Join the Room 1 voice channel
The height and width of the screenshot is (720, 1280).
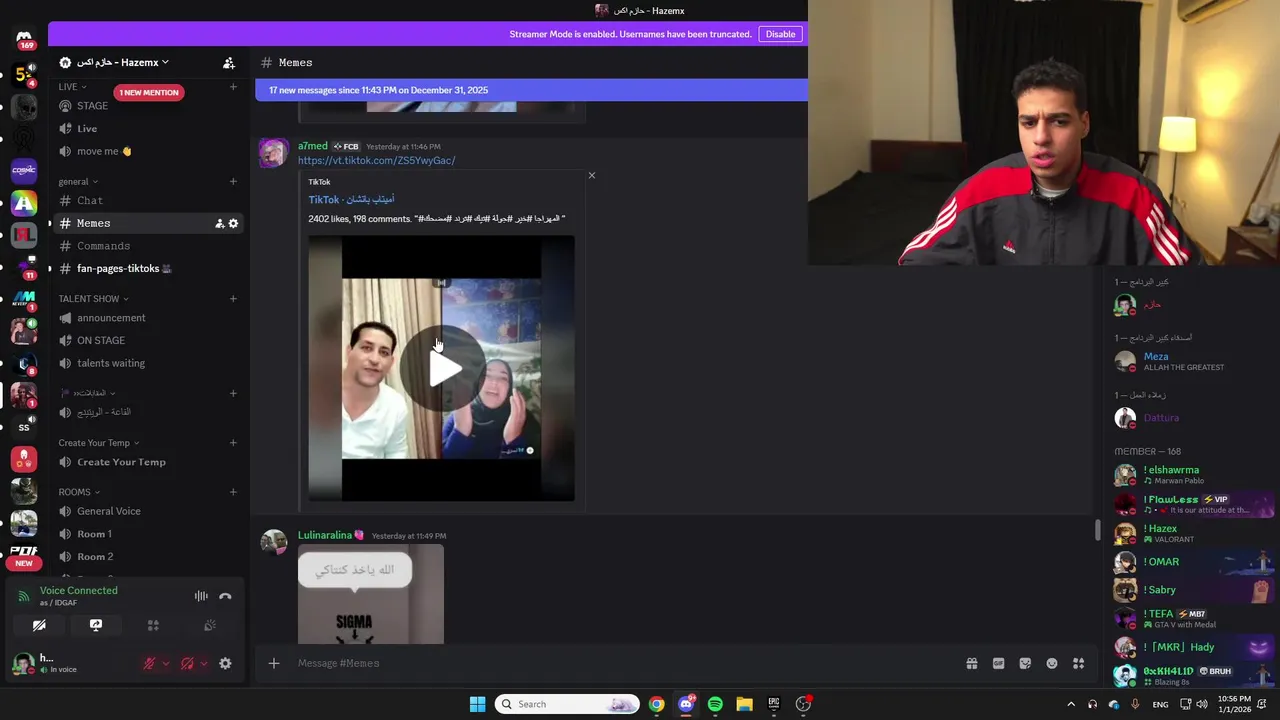coord(147,534)
